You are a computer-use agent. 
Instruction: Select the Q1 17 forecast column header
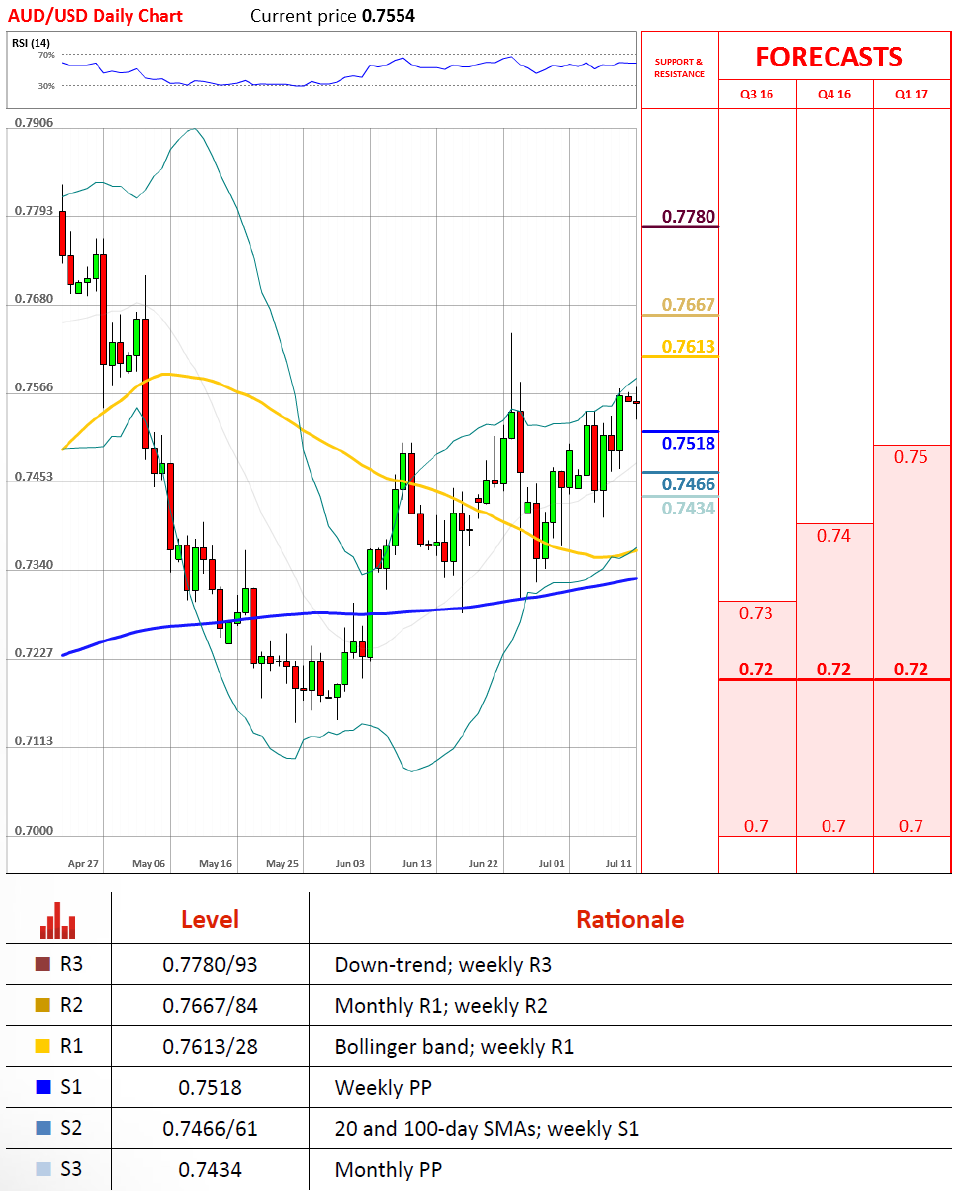coord(911,94)
